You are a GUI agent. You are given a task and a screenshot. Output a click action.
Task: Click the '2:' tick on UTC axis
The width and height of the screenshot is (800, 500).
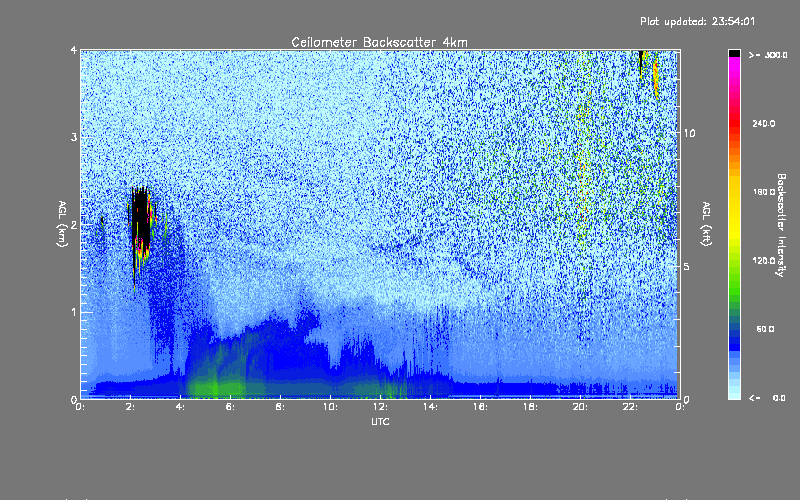131,407
